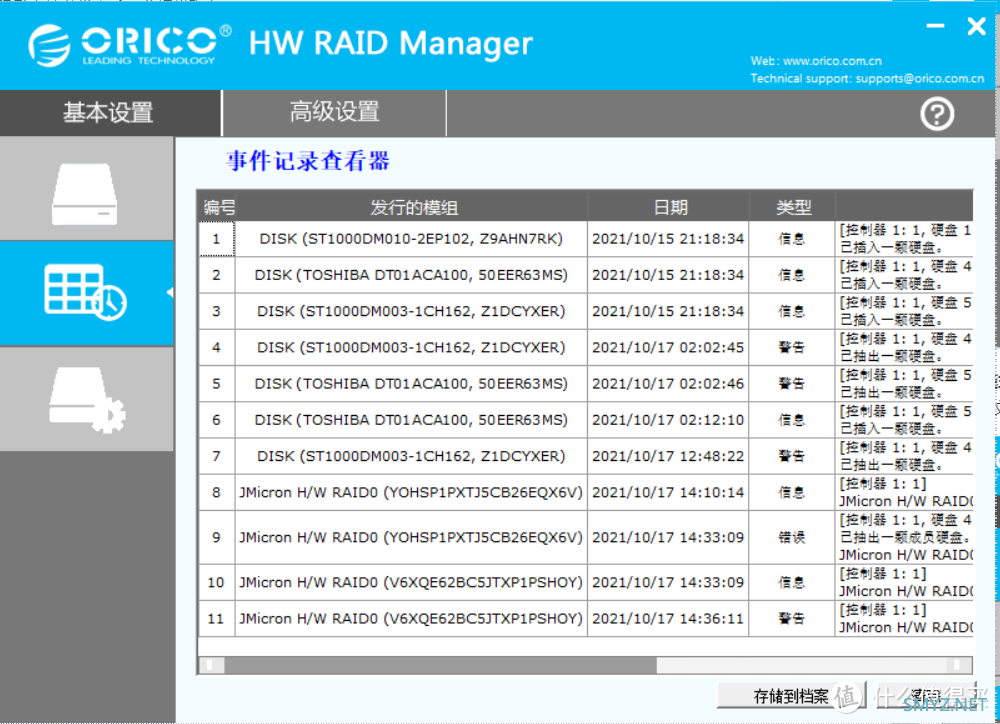The image size is (1000, 724).
Task: Select TOSHIBA DT01ACA100 entry in row 2
Action: [411, 276]
